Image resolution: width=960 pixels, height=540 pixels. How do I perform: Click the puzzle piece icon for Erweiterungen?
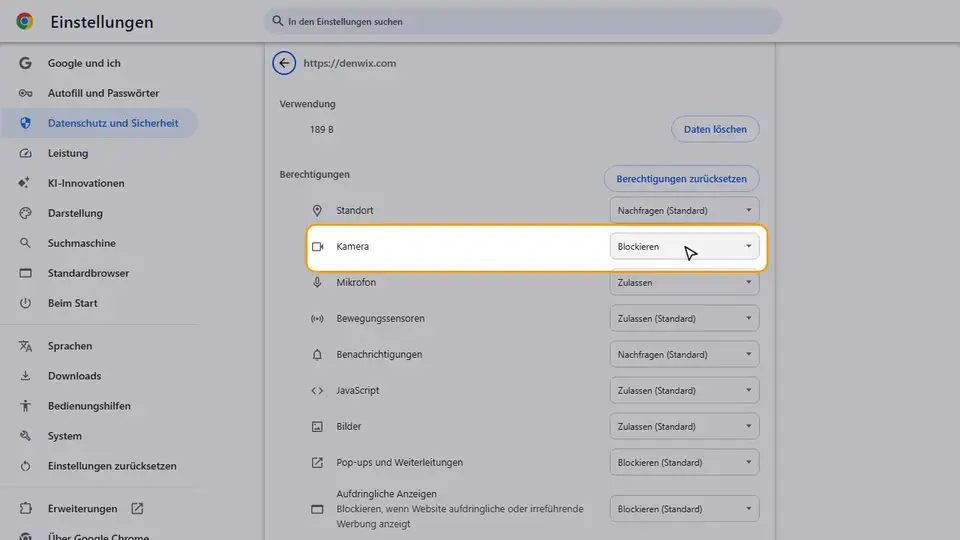(25, 508)
